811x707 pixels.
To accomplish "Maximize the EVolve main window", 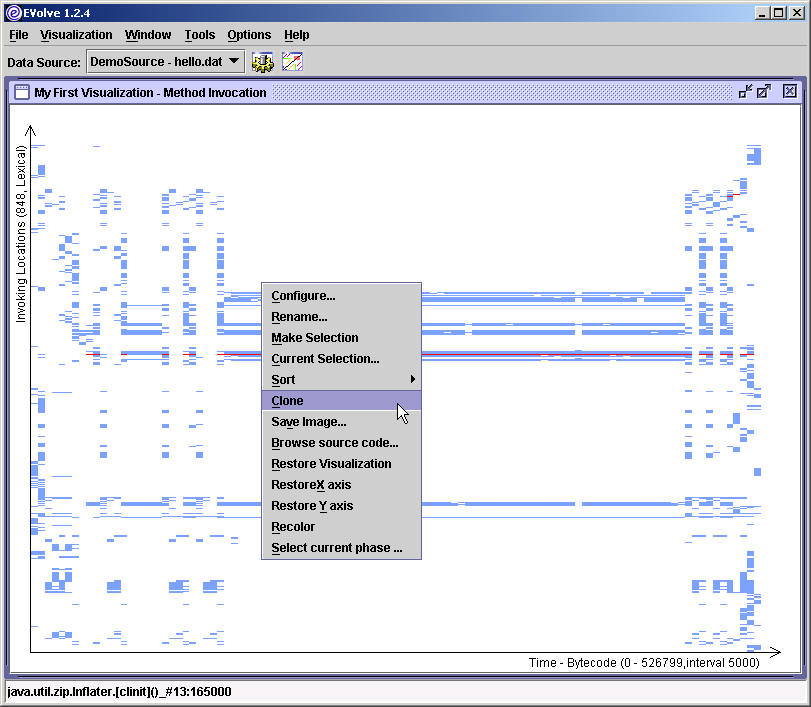I will 778,13.
